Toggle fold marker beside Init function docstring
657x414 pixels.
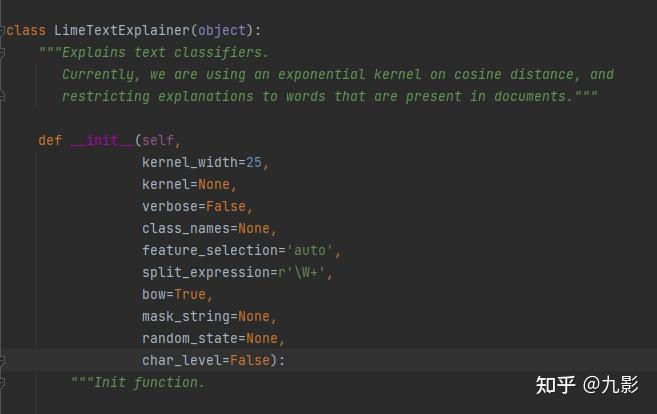click(3, 382)
